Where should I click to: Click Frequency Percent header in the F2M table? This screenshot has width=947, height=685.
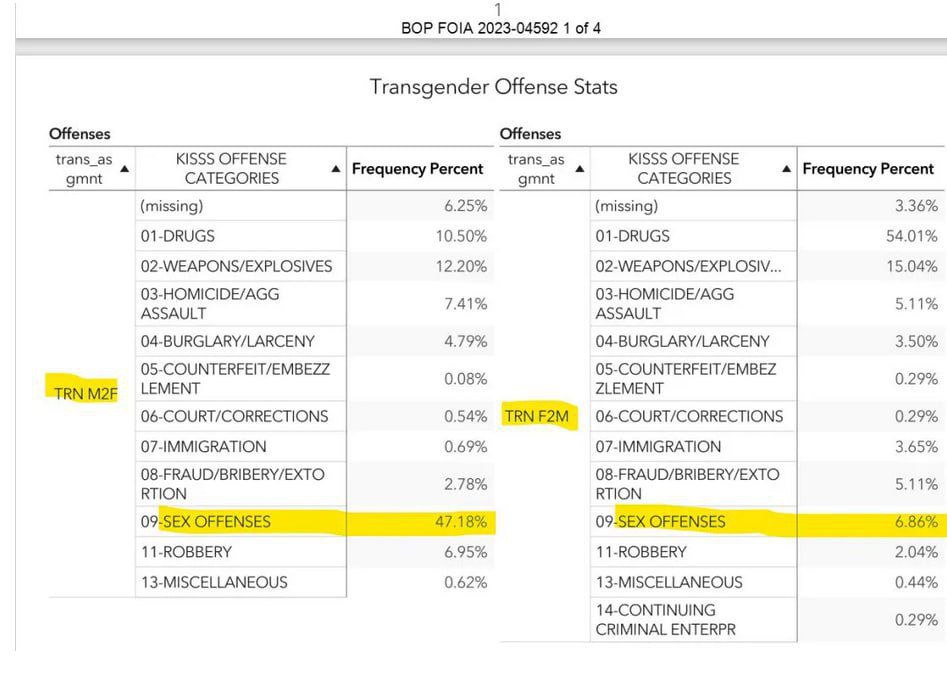[868, 169]
